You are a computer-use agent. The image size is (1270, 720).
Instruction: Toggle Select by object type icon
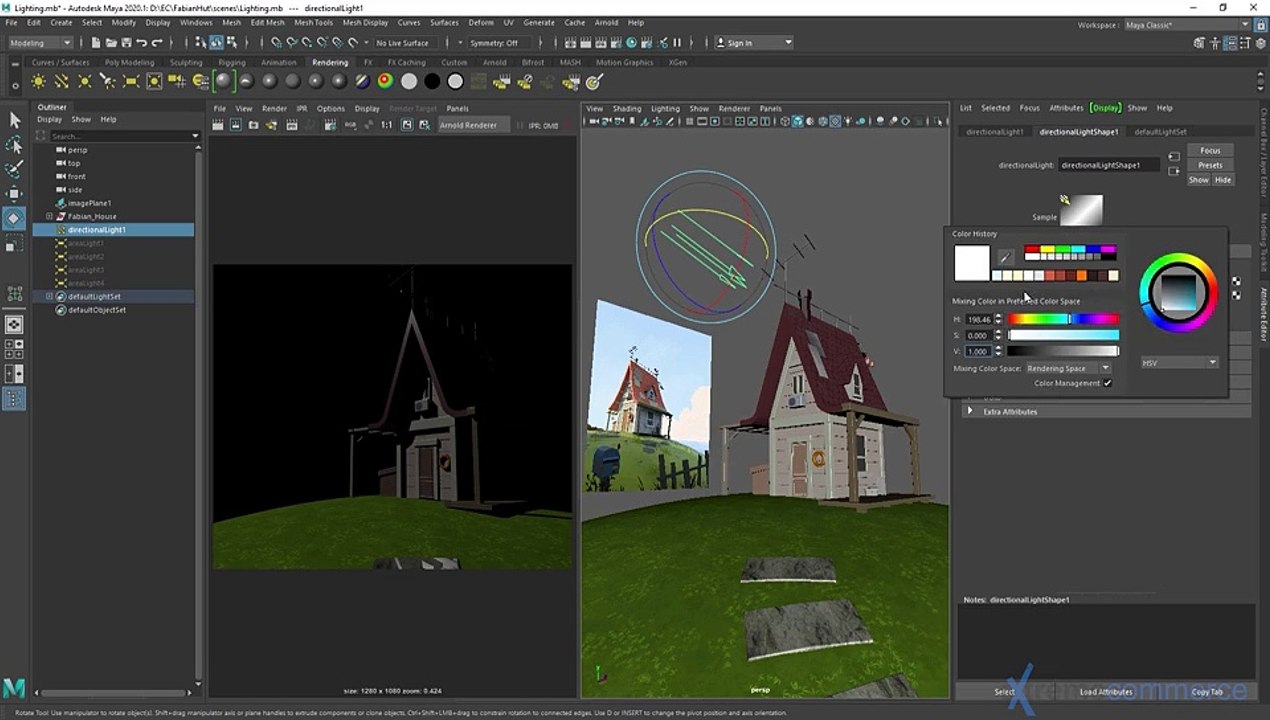point(217,43)
